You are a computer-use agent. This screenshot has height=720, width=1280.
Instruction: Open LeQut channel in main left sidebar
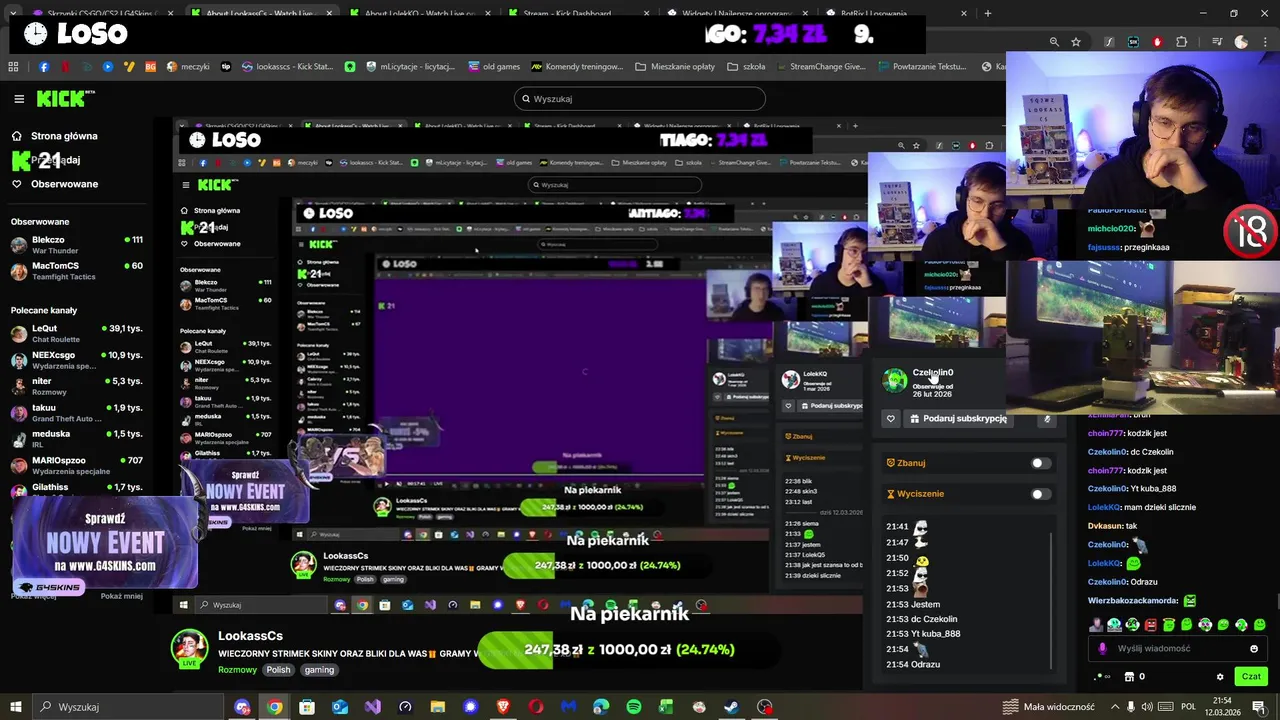coord(77,333)
